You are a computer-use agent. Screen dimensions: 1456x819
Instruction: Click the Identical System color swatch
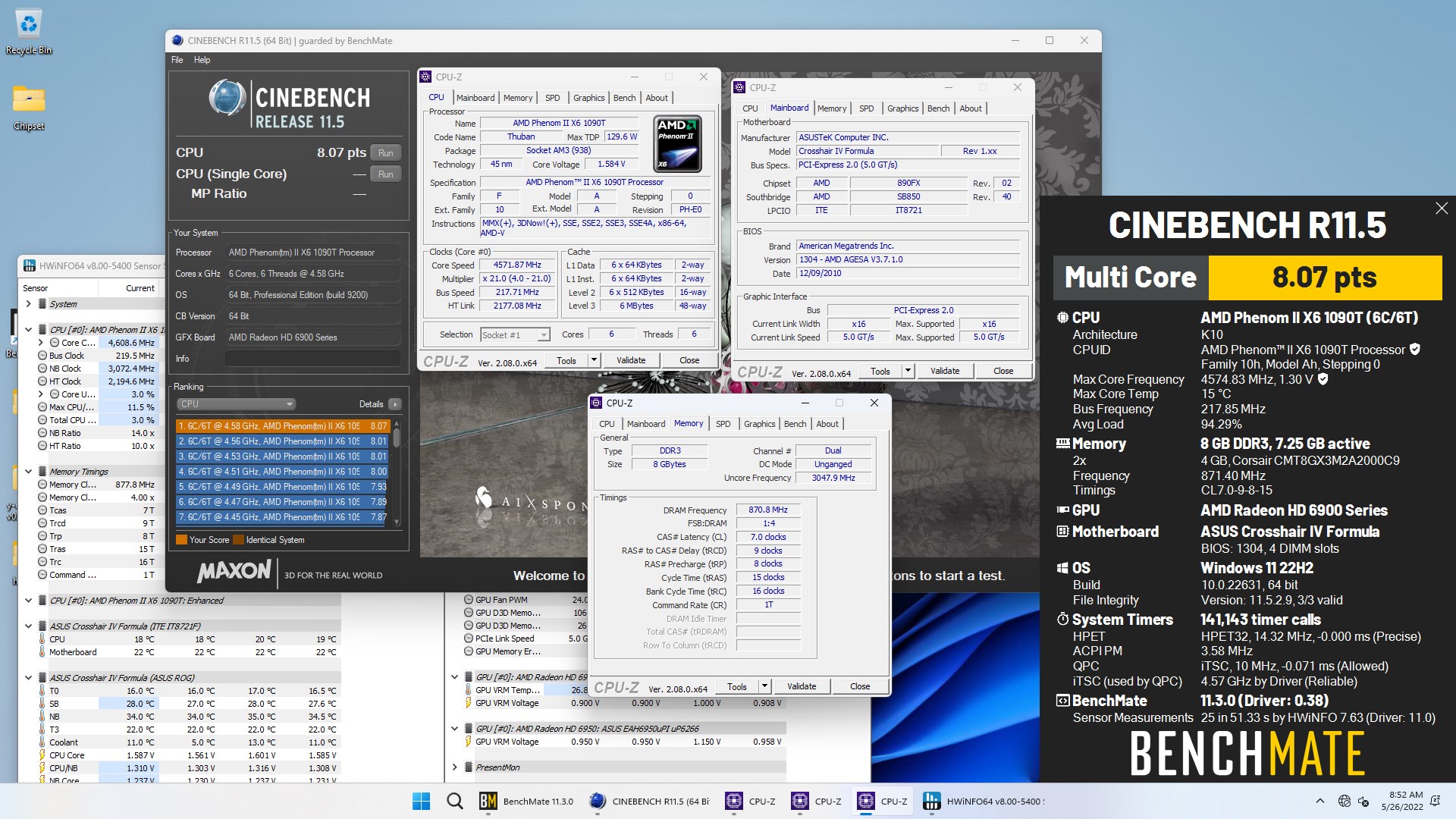point(239,540)
